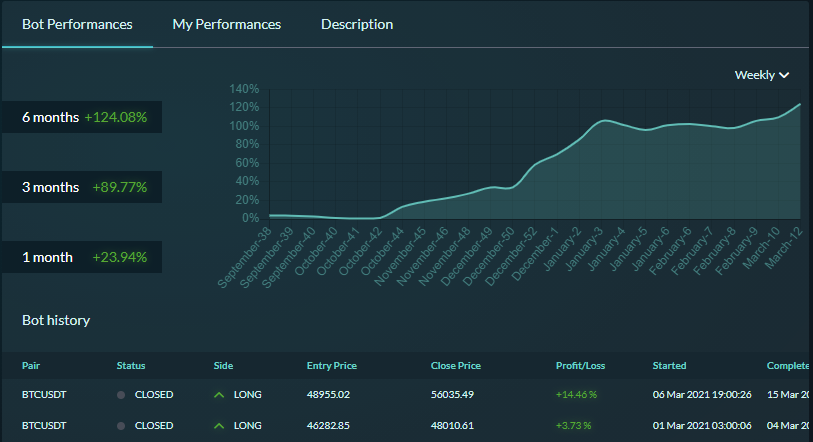Image resolution: width=813 pixels, height=442 pixels.
Task: Click the entry price 46282.85
Action: [x=328, y=426]
